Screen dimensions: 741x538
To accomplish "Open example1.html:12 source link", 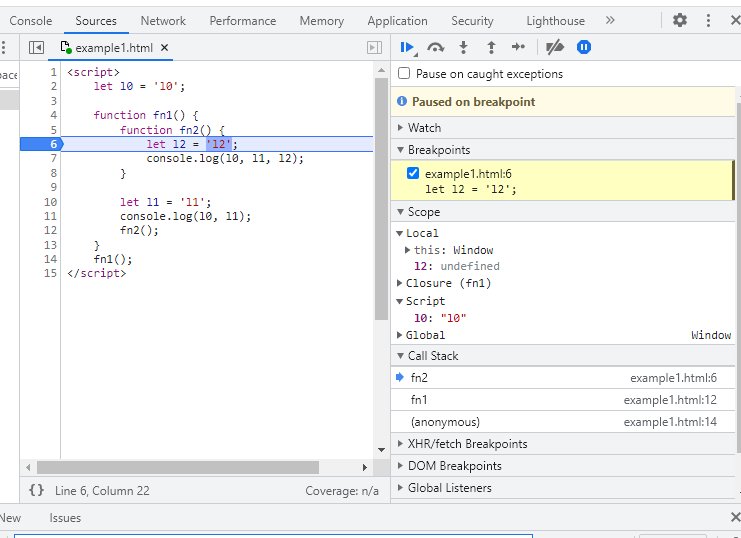I will [x=670, y=400].
